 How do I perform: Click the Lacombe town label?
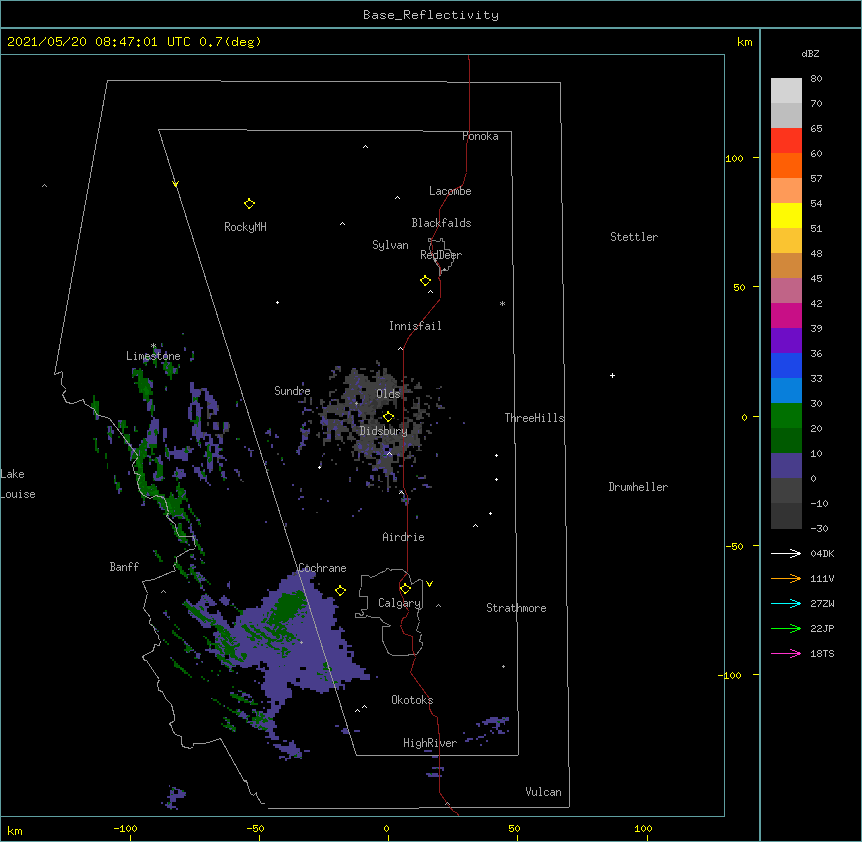(x=450, y=191)
